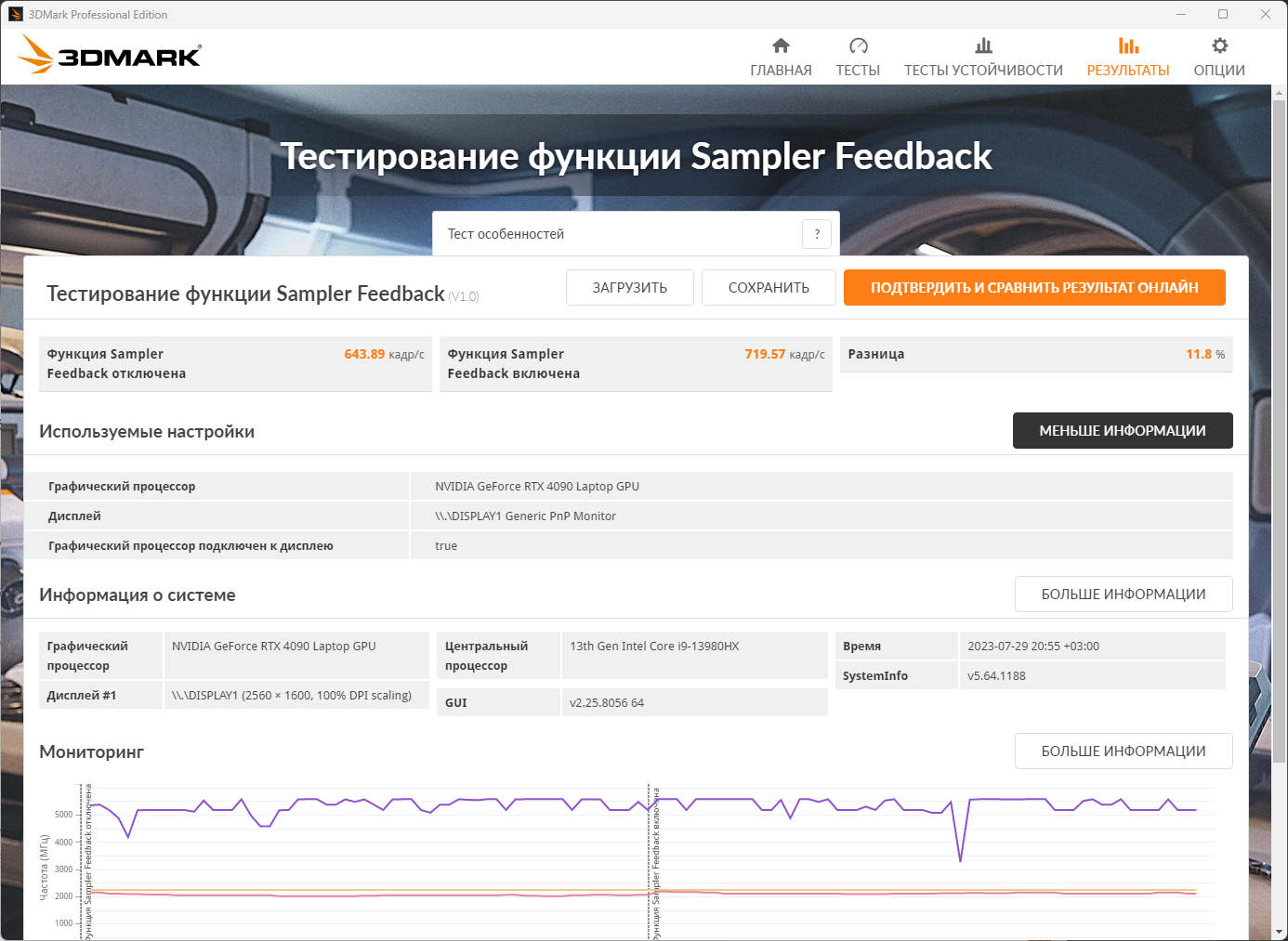Maximize the 3DMark window
Screen dimensions: 1288x941
tap(1223, 14)
